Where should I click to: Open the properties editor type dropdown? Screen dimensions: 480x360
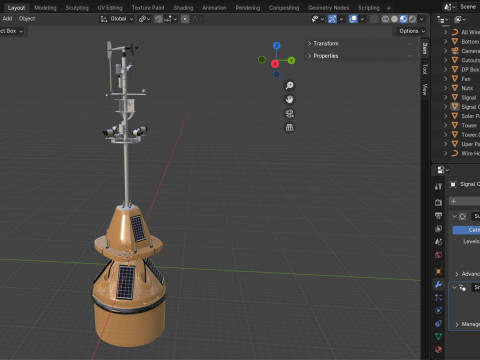pyautogui.click(x=443, y=170)
